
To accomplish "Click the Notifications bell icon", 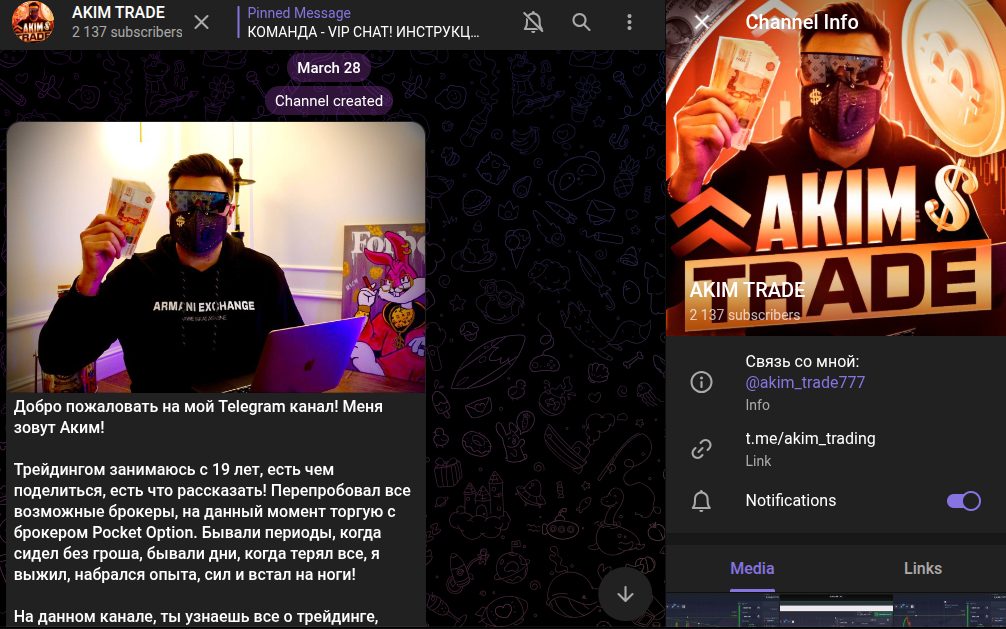I will [x=702, y=501].
